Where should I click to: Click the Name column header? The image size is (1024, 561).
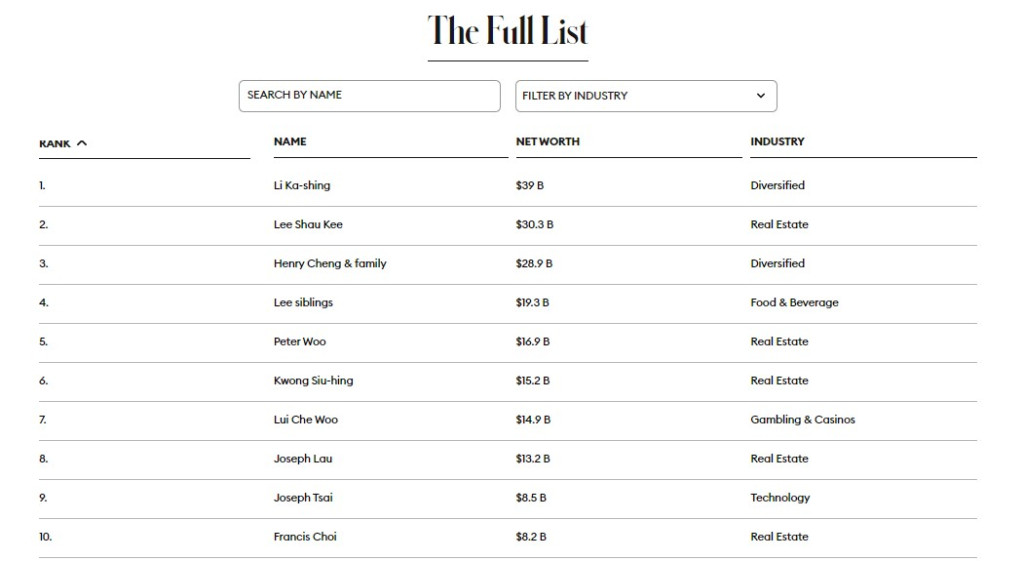tap(290, 142)
